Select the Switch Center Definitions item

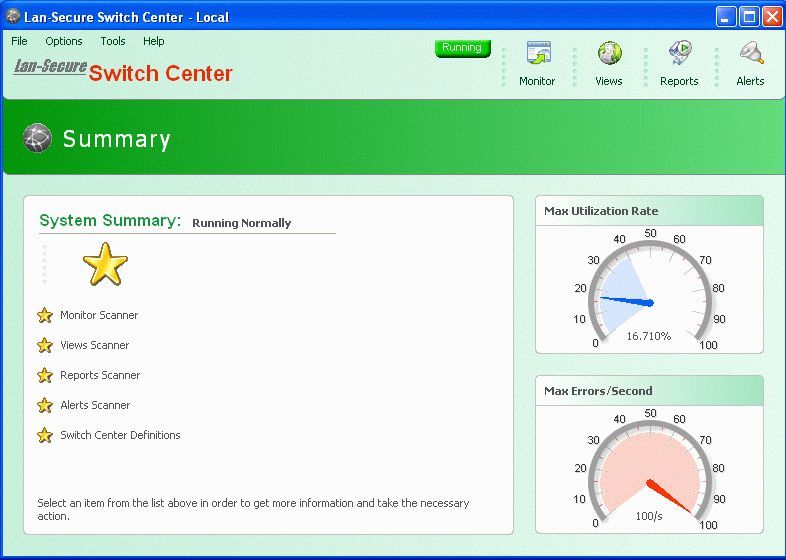pos(120,435)
